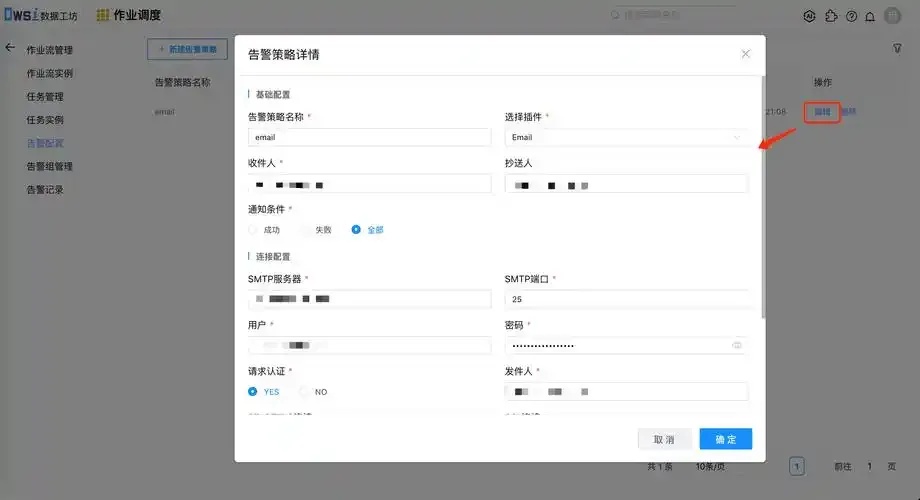This screenshot has width=920, height=500.
Task: Focus the 密码 password field
Action: (626, 345)
